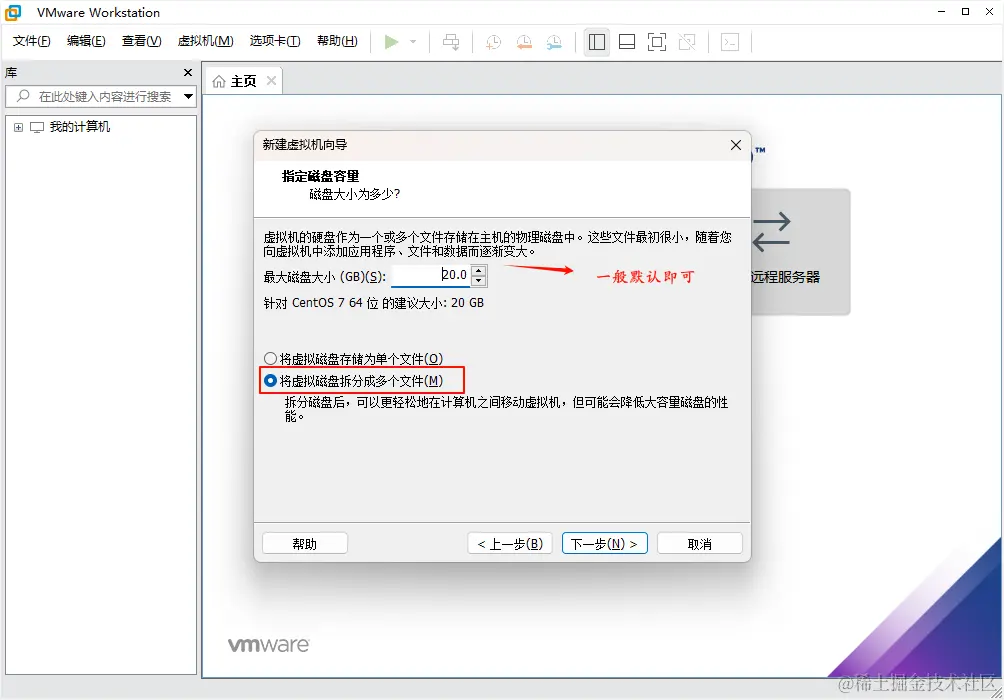The image size is (1004, 700).
Task: Click the full screen mode icon
Action: coord(657,42)
